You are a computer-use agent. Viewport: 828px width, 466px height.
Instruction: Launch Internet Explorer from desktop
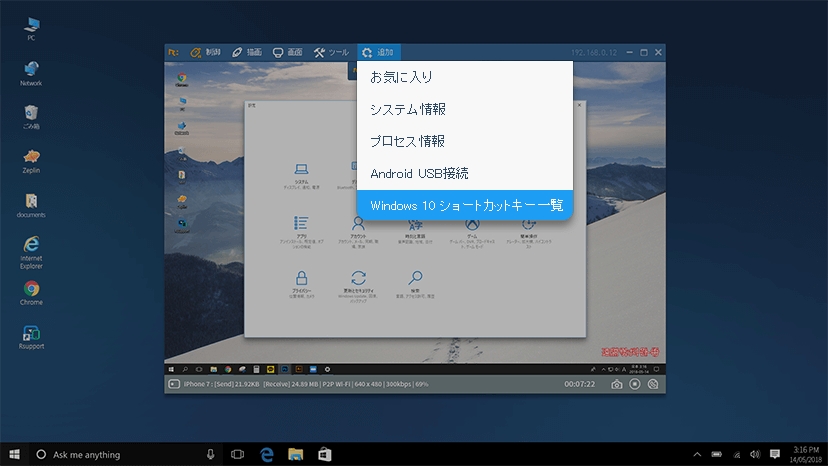coord(31,253)
